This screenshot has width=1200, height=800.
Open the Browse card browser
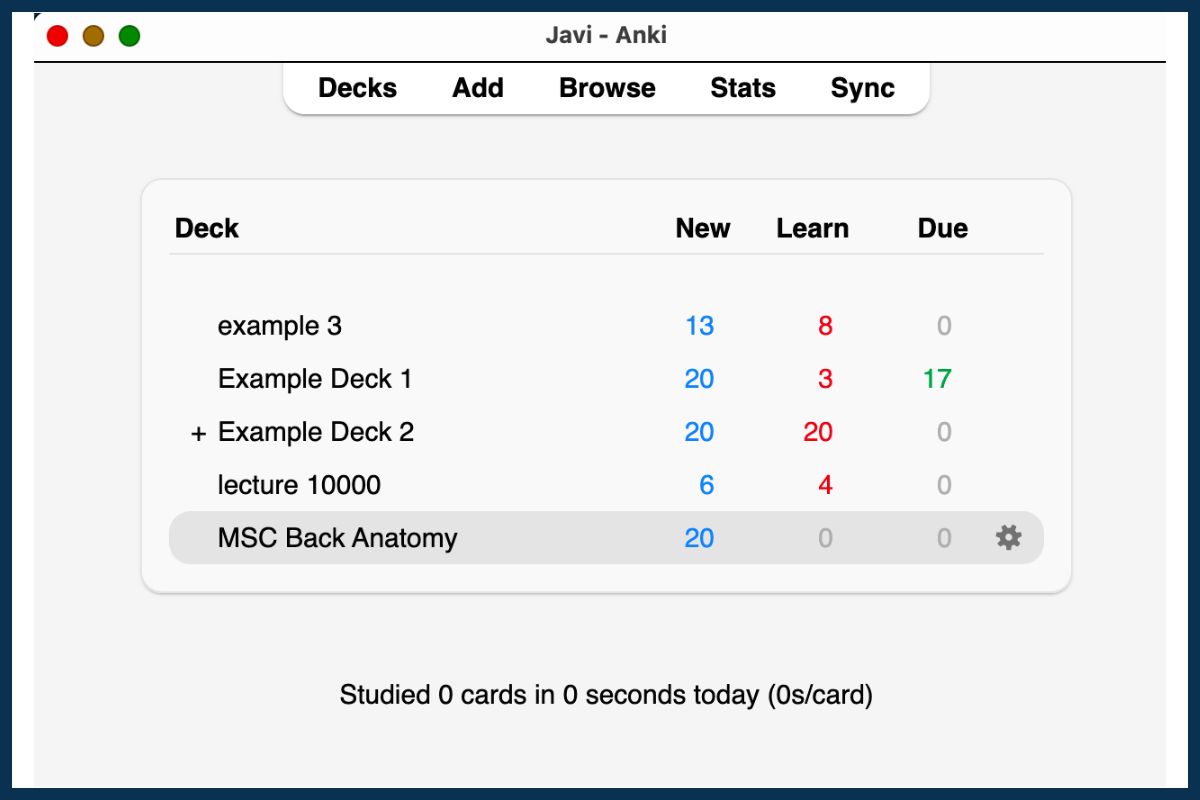click(x=607, y=88)
